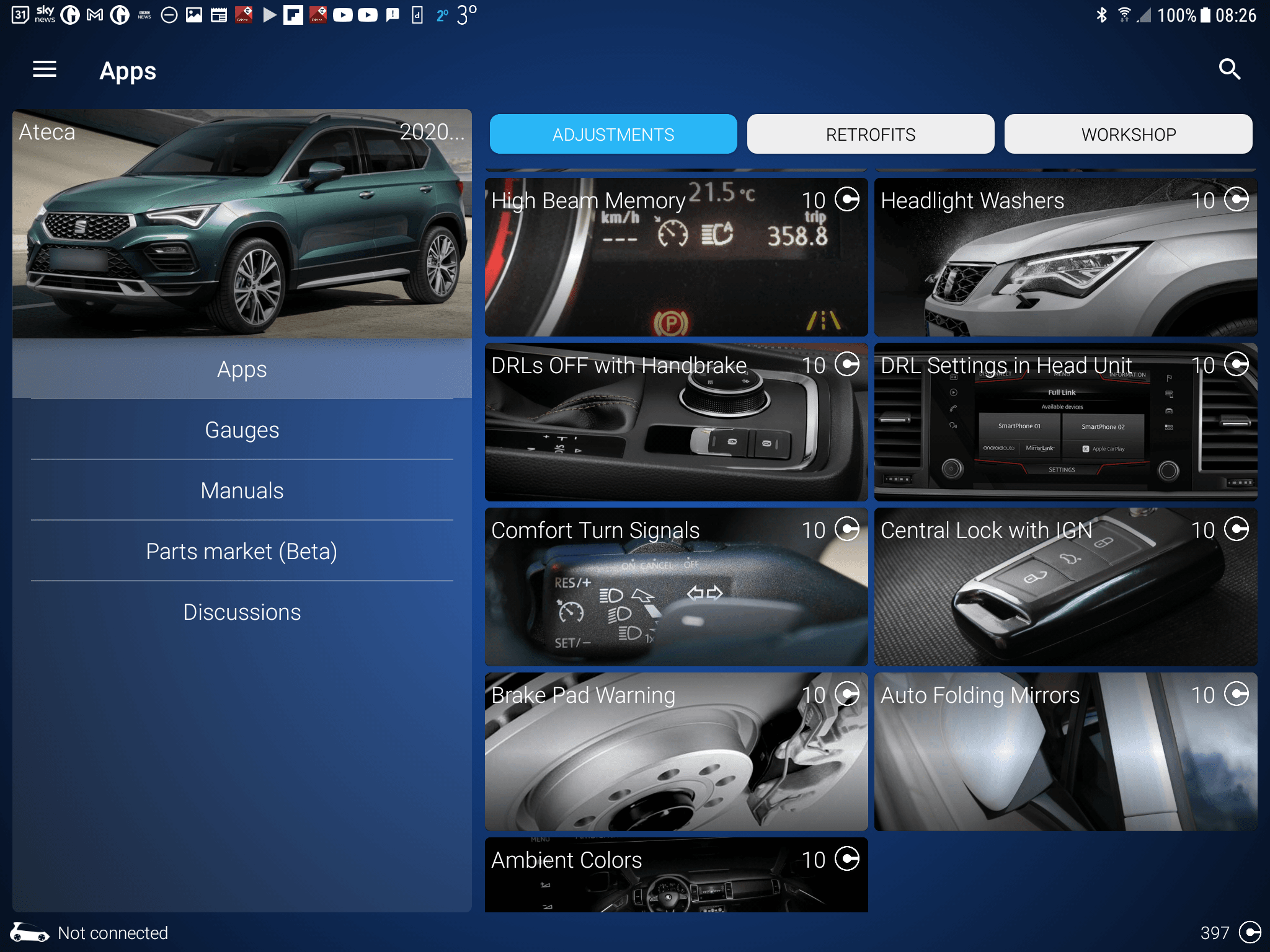The width and height of the screenshot is (1270, 952).
Task: Tap the credits balance icon beside 397
Action: [x=1249, y=932]
